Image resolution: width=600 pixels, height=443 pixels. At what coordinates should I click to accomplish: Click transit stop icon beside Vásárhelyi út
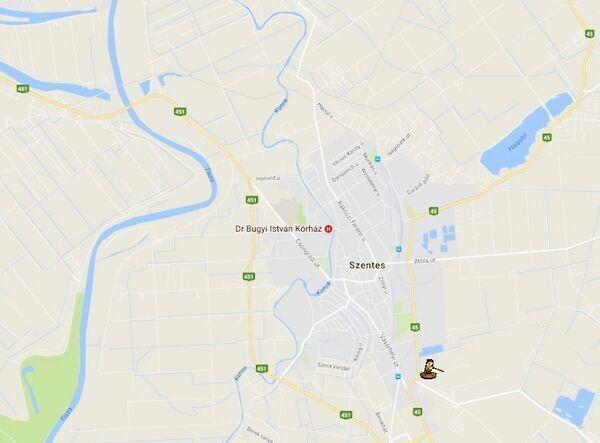coord(398,376)
